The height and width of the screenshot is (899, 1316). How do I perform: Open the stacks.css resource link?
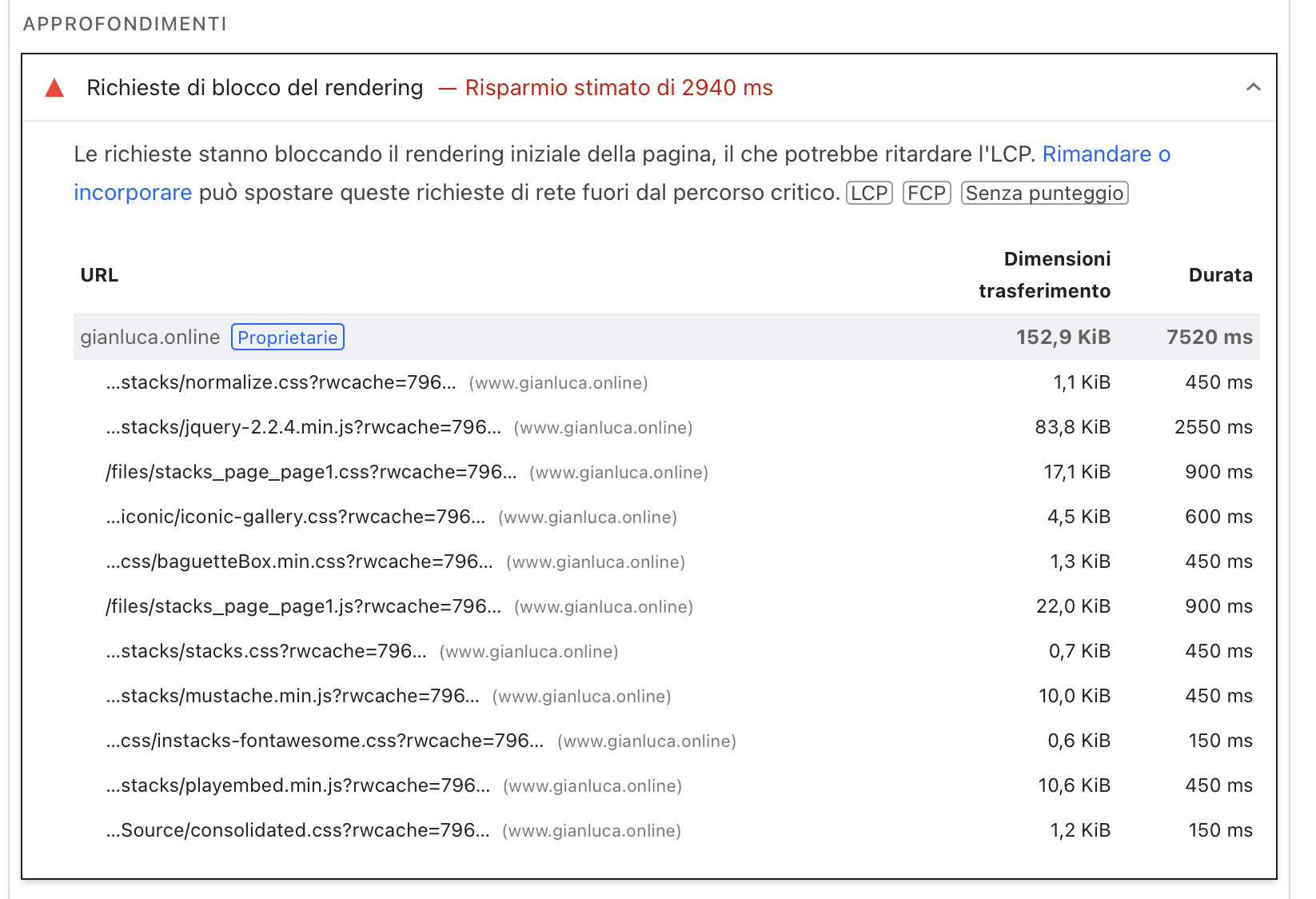(x=265, y=652)
